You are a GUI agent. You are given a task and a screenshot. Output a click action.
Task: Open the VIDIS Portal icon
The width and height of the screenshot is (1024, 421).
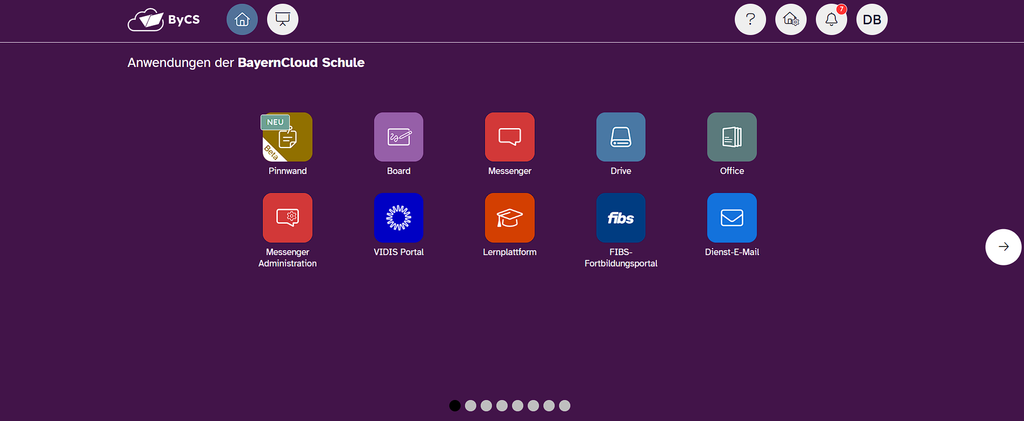click(398, 217)
